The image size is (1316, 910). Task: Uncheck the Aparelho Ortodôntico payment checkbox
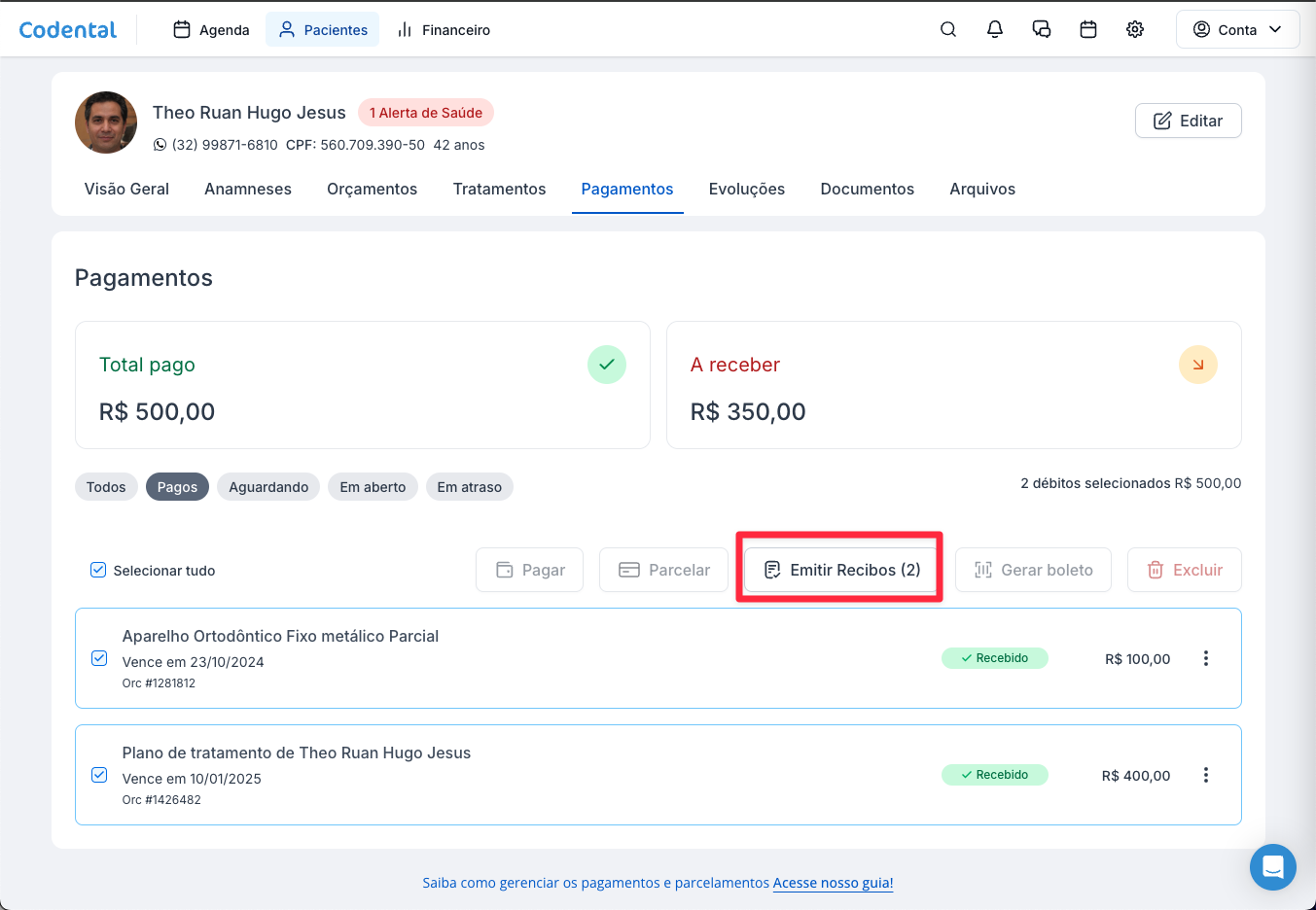click(x=99, y=658)
